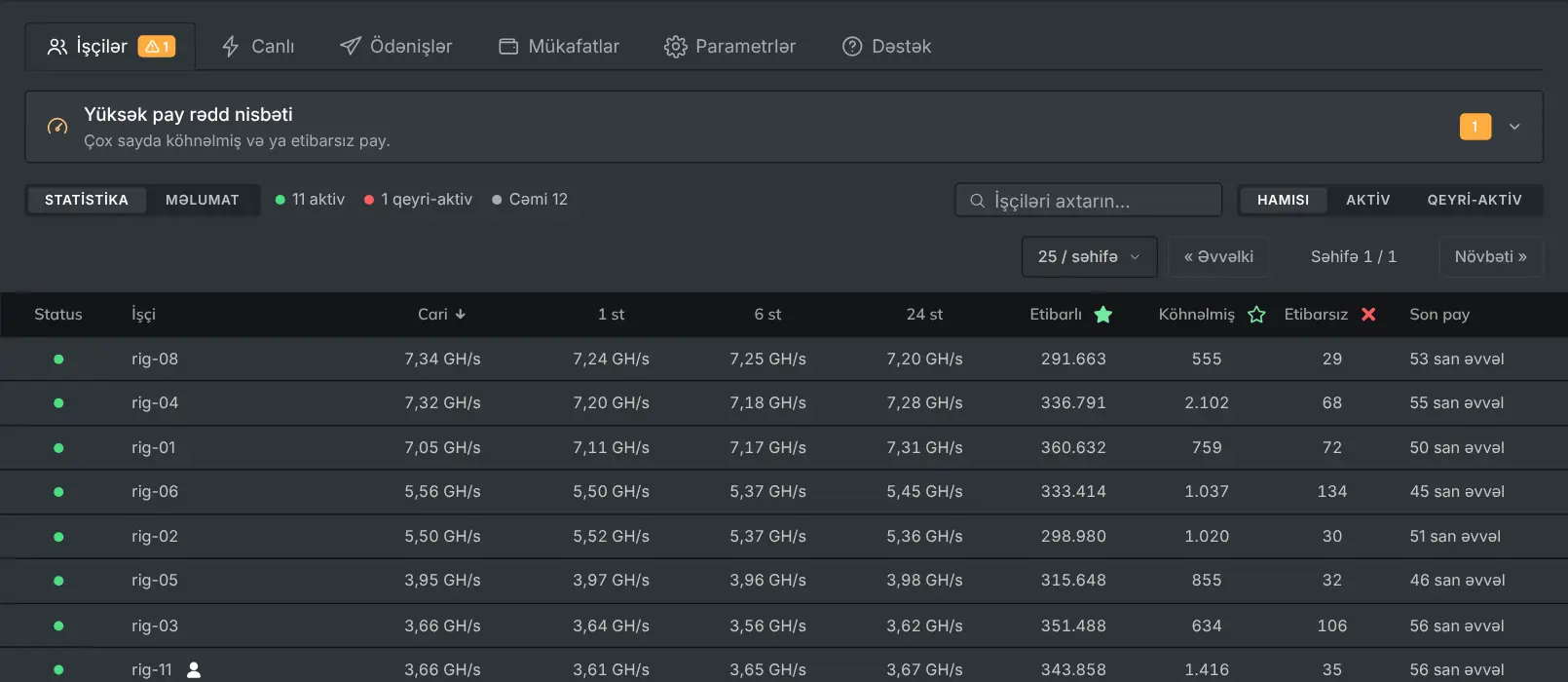Image resolution: width=1568 pixels, height=682 pixels.
Task: Sort by Son pay column
Action: pos(1439,315)
